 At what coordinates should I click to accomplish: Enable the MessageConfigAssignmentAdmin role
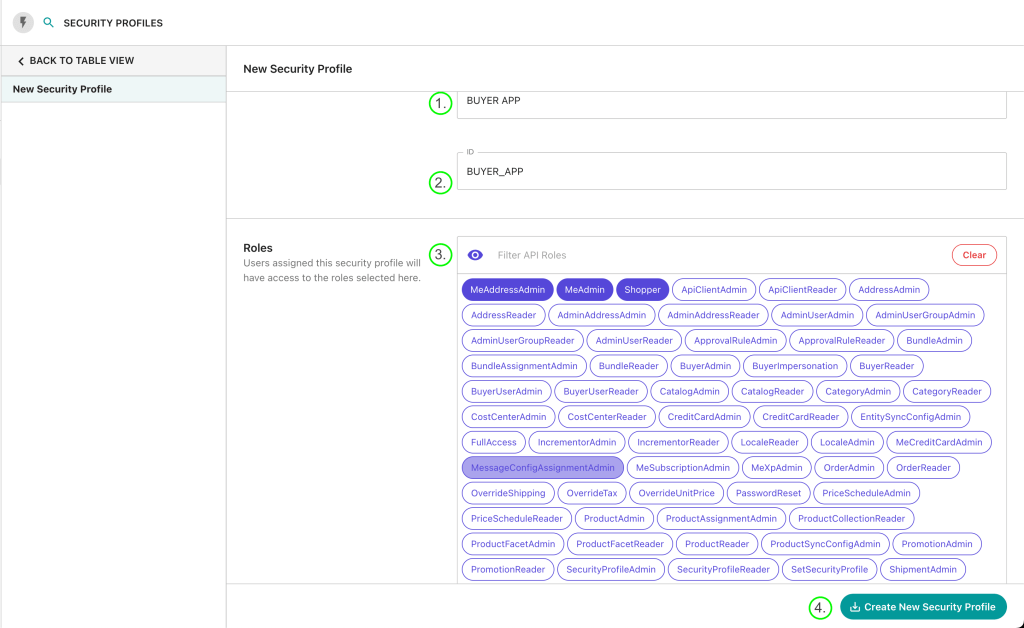542,468
